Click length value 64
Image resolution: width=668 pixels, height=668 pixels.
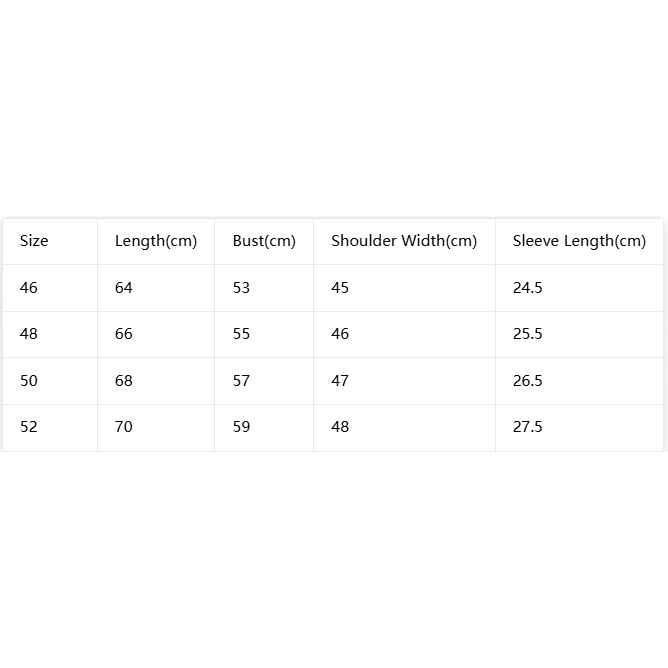[124, 288]
